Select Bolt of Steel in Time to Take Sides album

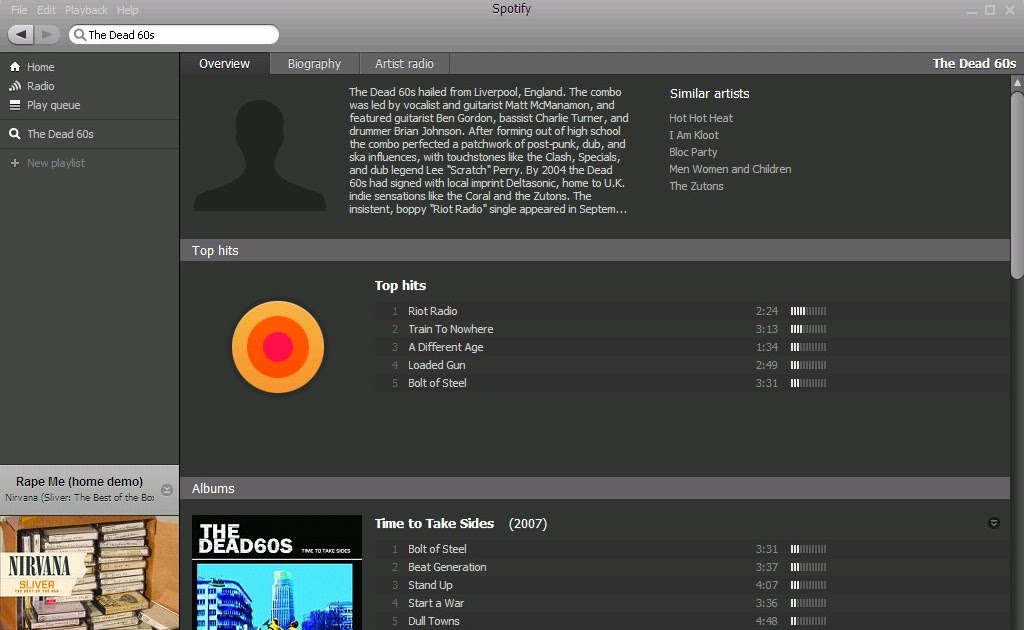pyautogui.click(x=437, y=549)
